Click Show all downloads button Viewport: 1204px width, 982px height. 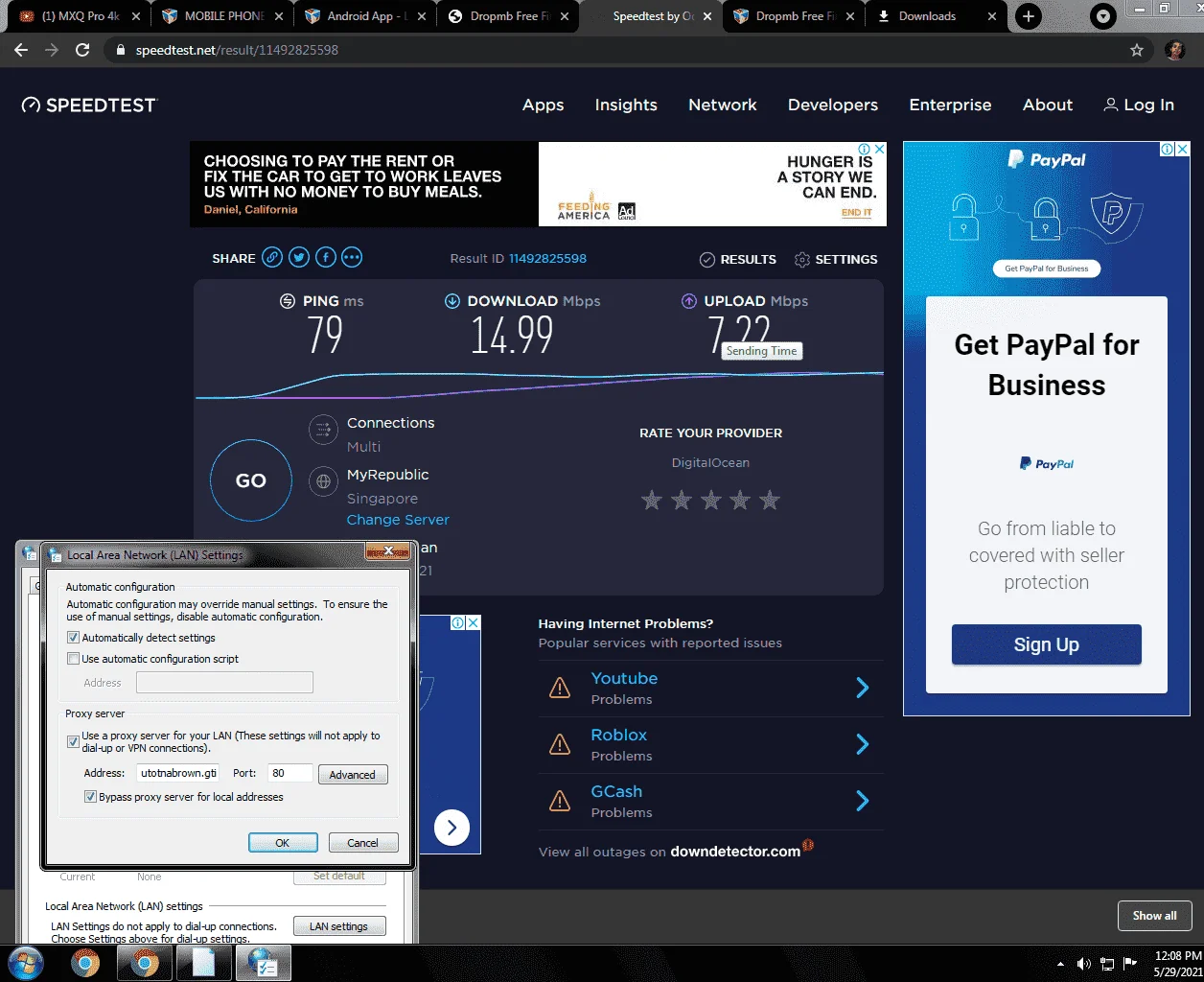point(1154,916)
